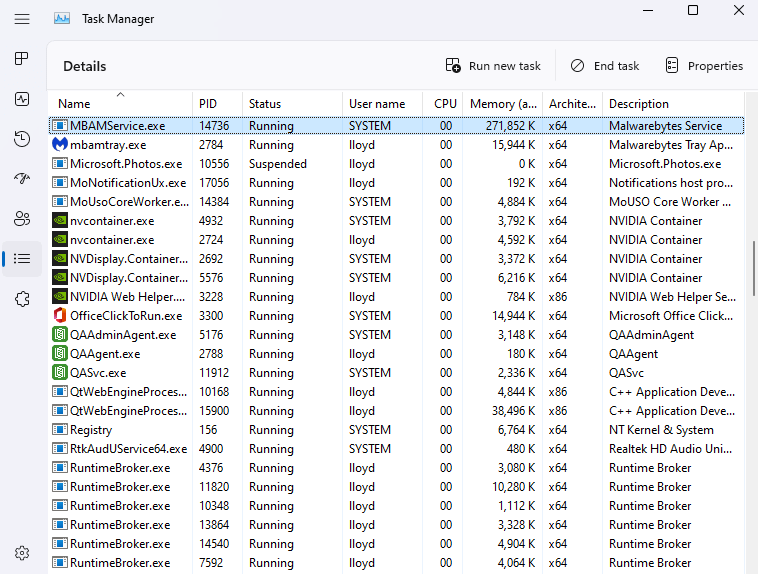Open App history from the sidebar
The image size is (758, 574).
point(22,139)
